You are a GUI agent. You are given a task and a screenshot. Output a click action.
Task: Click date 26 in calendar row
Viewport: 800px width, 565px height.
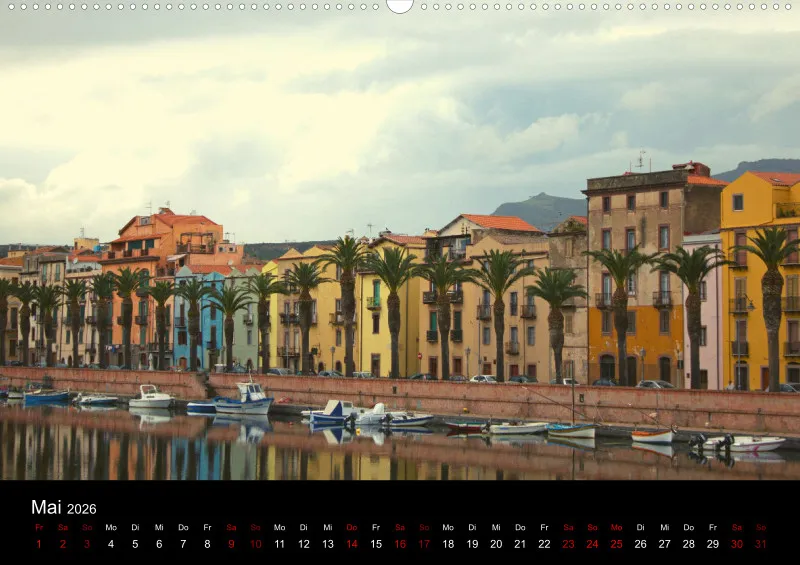640,544
